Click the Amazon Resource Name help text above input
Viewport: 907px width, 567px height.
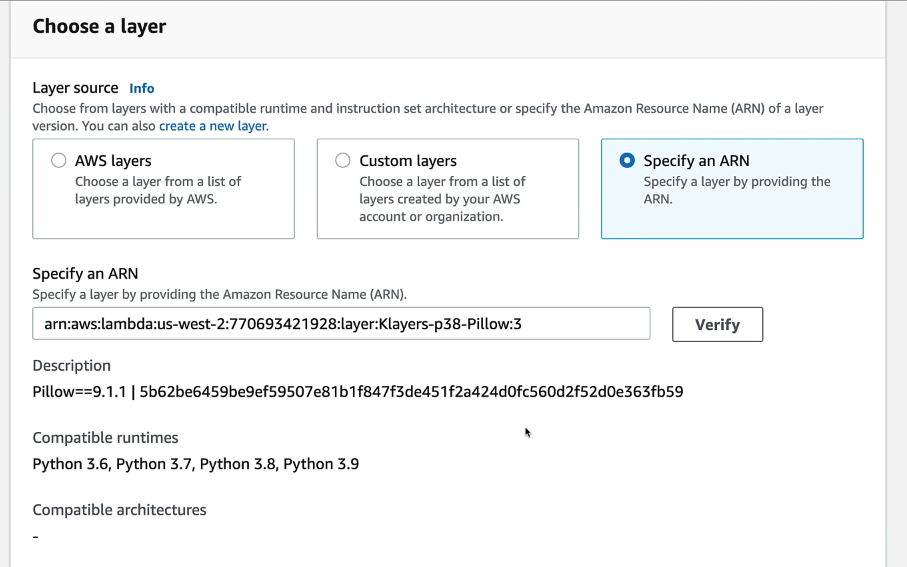[220, 294]
